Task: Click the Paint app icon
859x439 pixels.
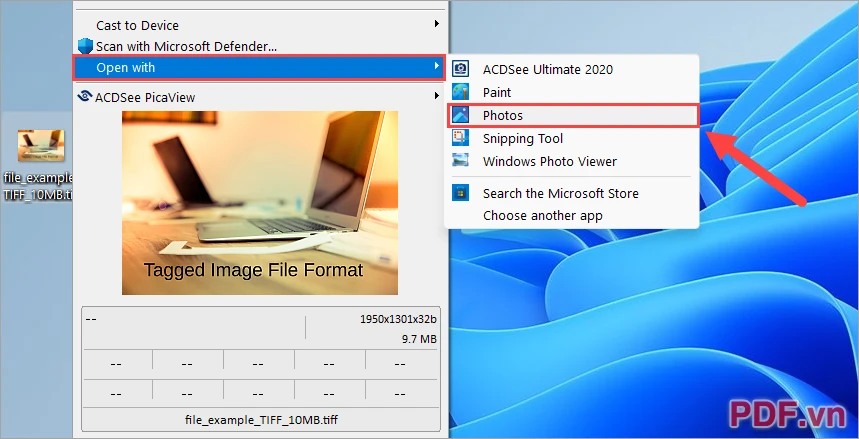Action: 460,92
